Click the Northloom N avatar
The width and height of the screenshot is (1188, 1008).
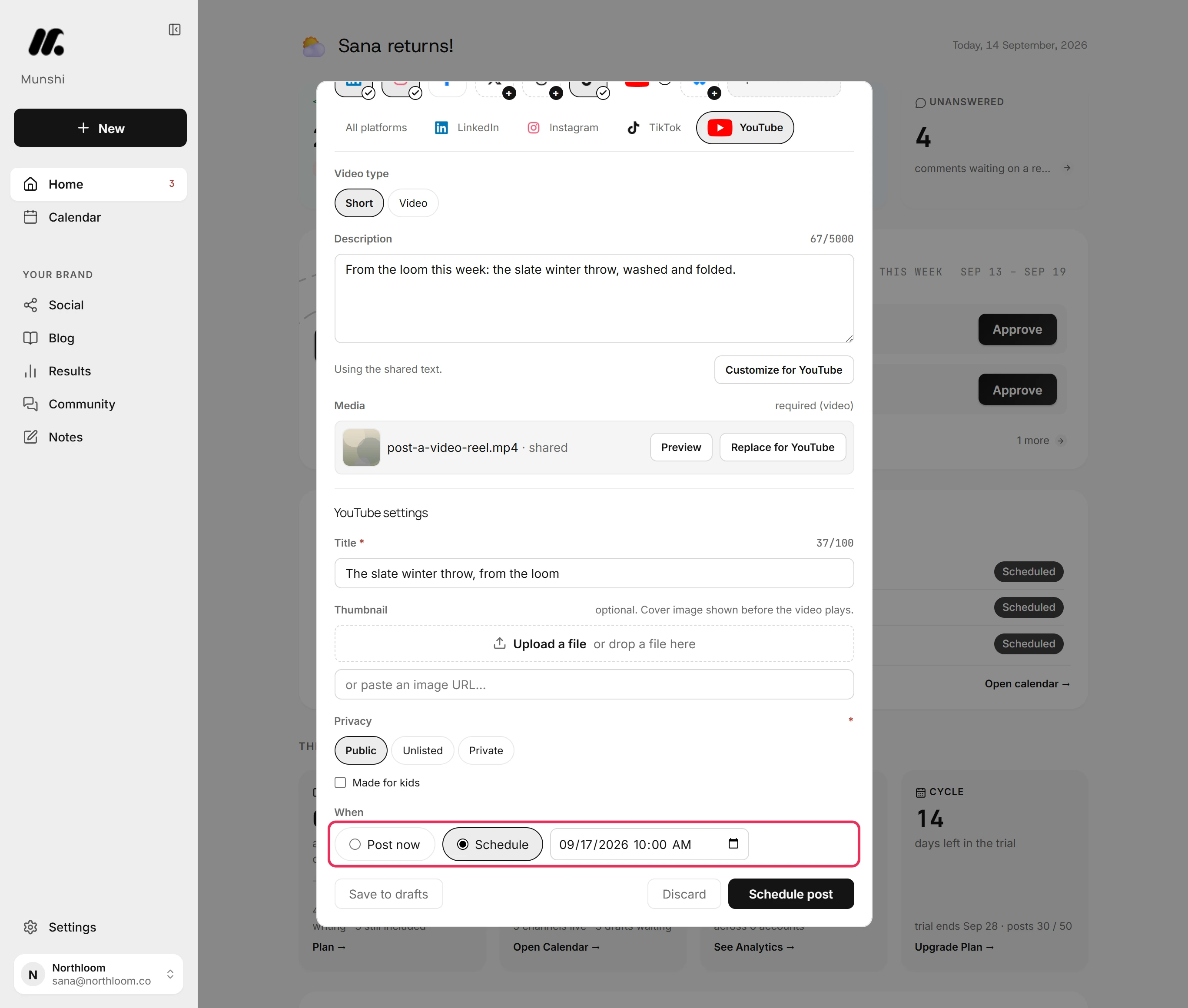33,974
